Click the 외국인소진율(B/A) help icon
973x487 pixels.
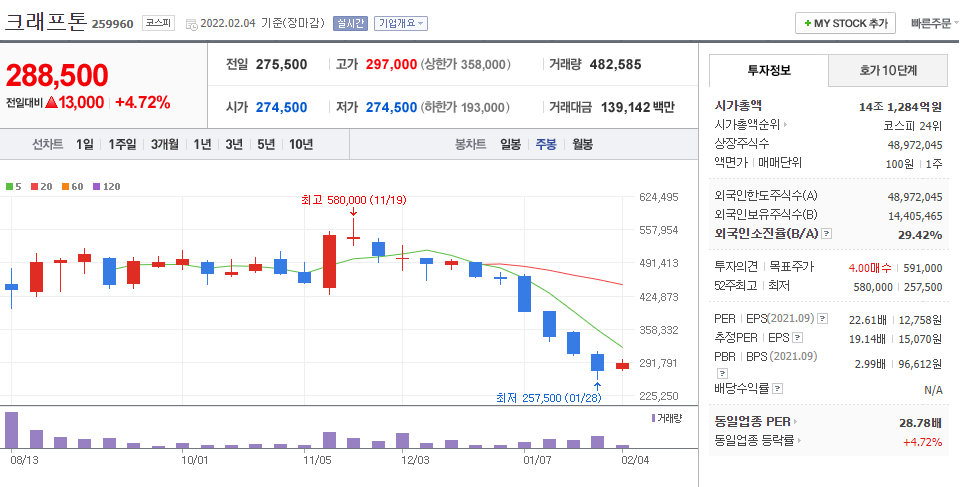[x=827, y=234]
